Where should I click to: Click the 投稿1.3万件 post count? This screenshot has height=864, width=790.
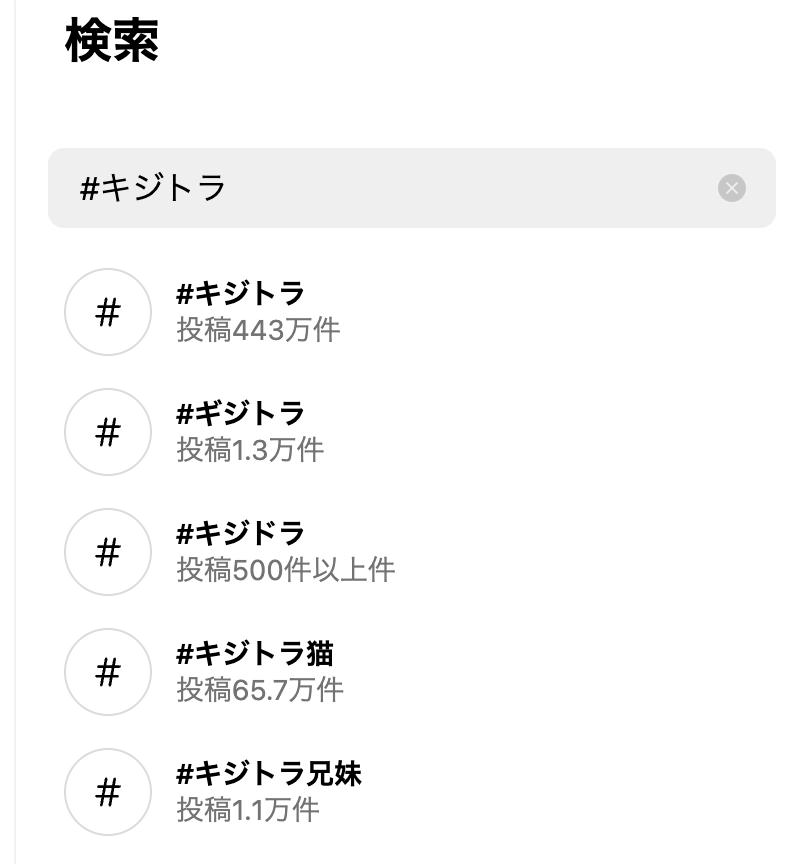250,449
